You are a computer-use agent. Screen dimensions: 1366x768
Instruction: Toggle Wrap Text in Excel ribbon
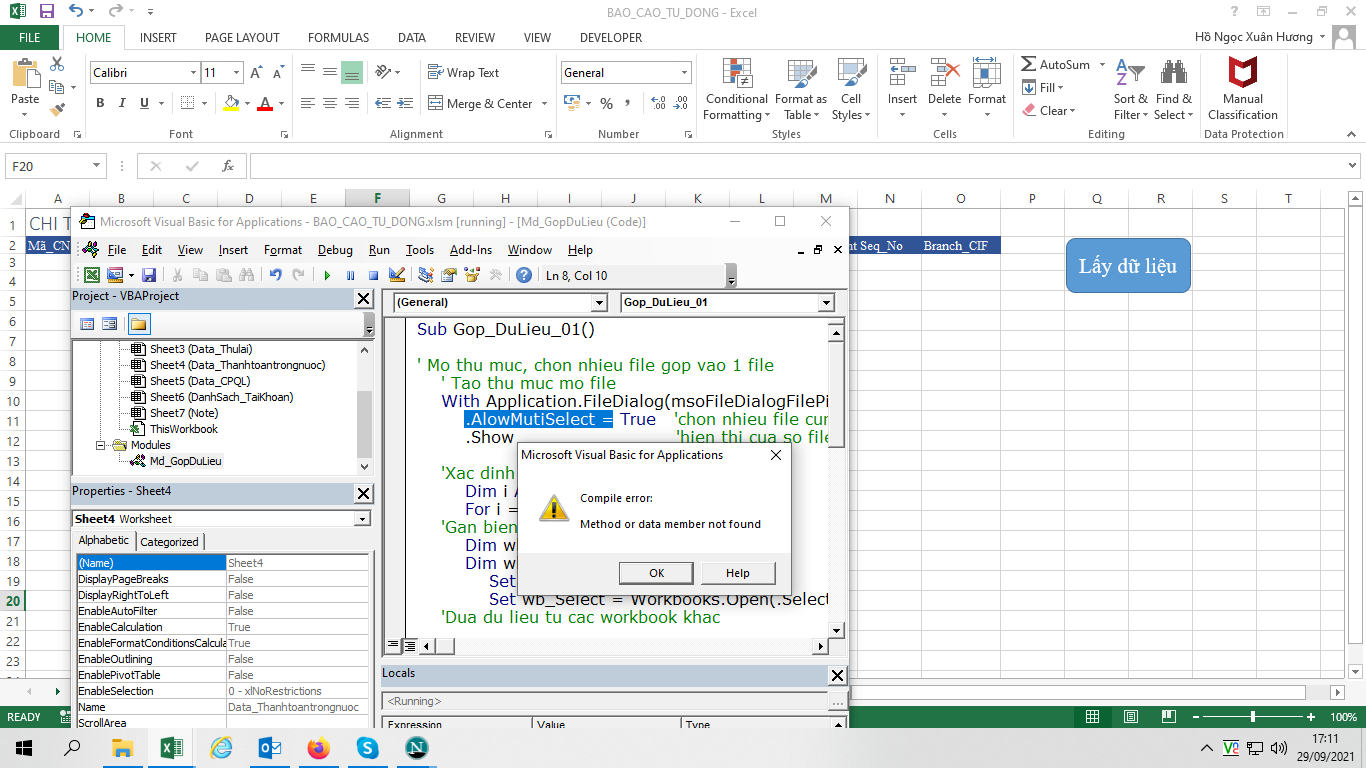[x=464, y=72]
